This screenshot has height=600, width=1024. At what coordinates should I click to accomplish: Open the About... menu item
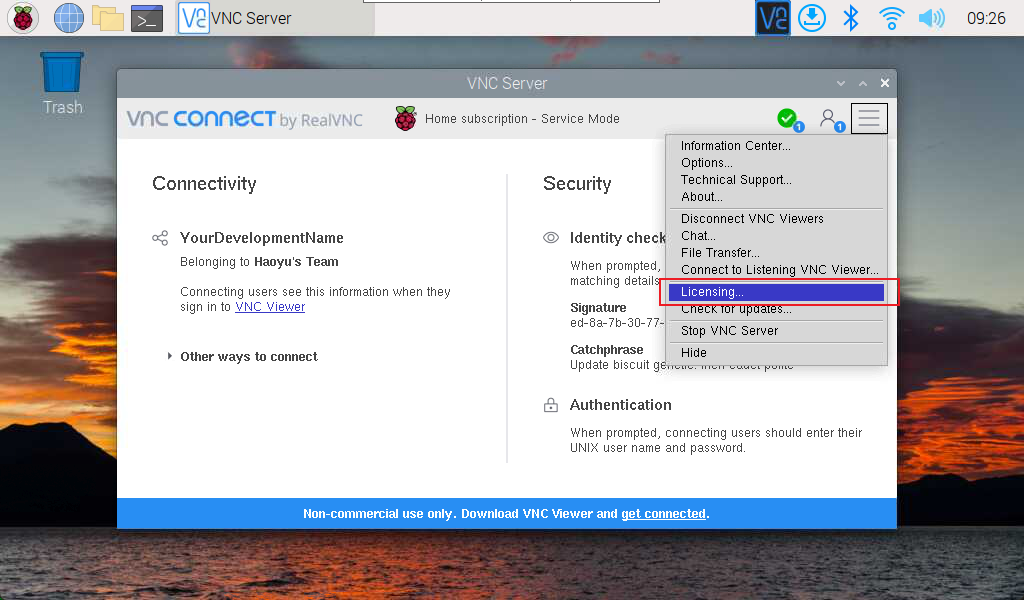(776, 197)
